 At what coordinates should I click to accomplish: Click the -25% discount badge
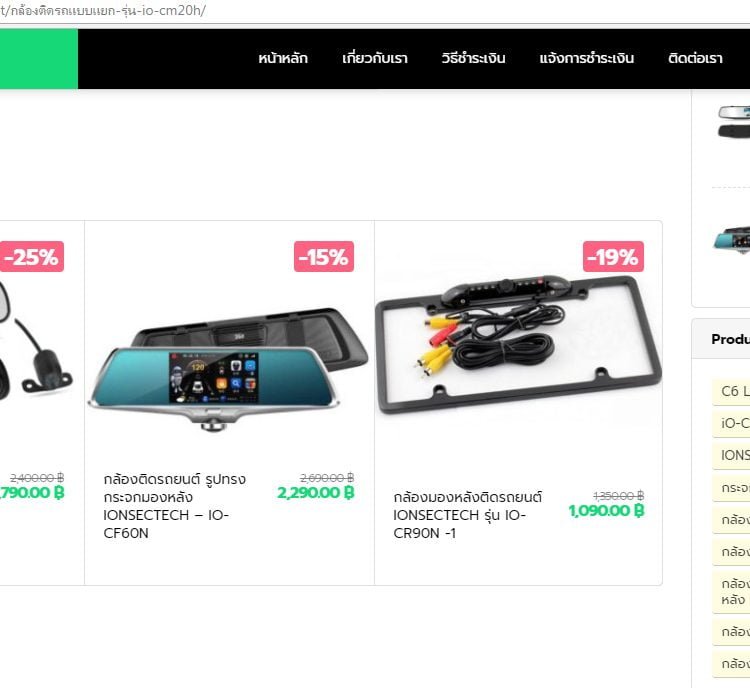click(x=32, y=256)
